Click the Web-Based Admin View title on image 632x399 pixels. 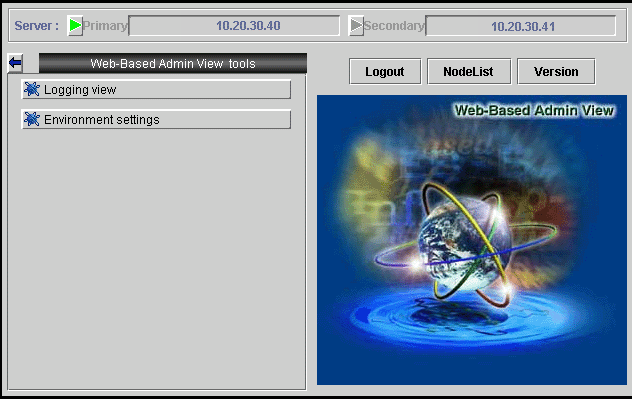click(534, 110)
